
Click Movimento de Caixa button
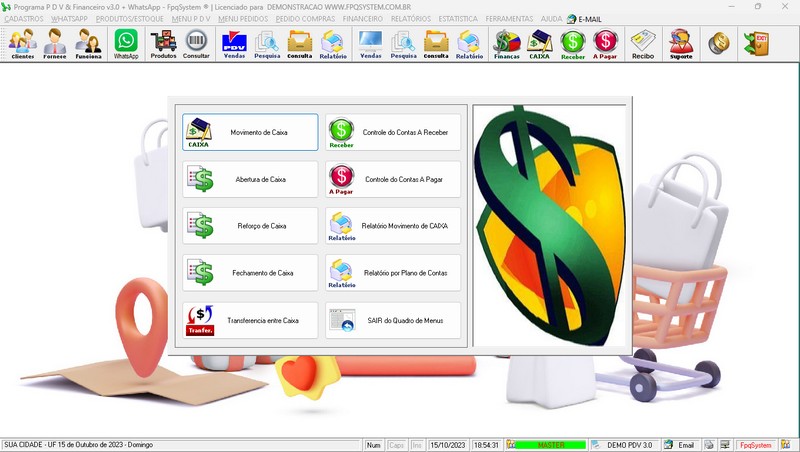click(x=250, y=132)
